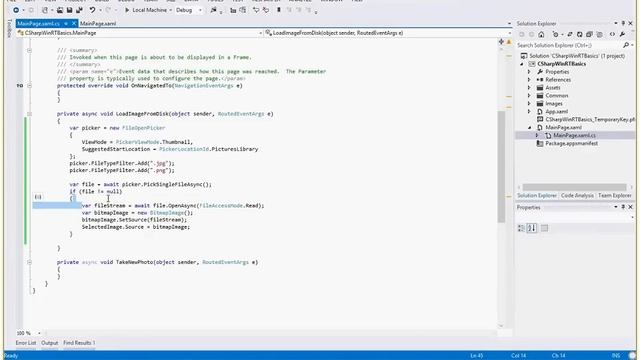Viewport: 640px width, 360px height.
Task: Click the INS indicator in status bar
Action: click(616, 356)
